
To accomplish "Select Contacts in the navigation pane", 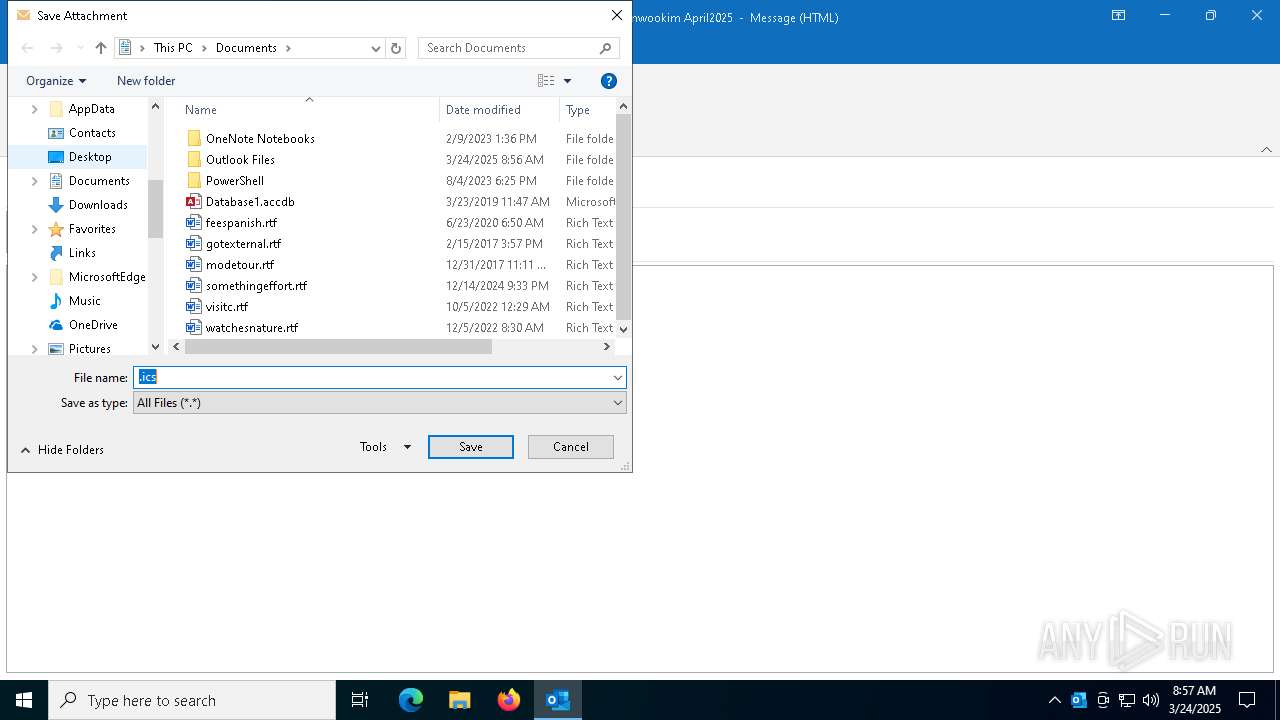I will pyautogui.click(x=92, y=133).
